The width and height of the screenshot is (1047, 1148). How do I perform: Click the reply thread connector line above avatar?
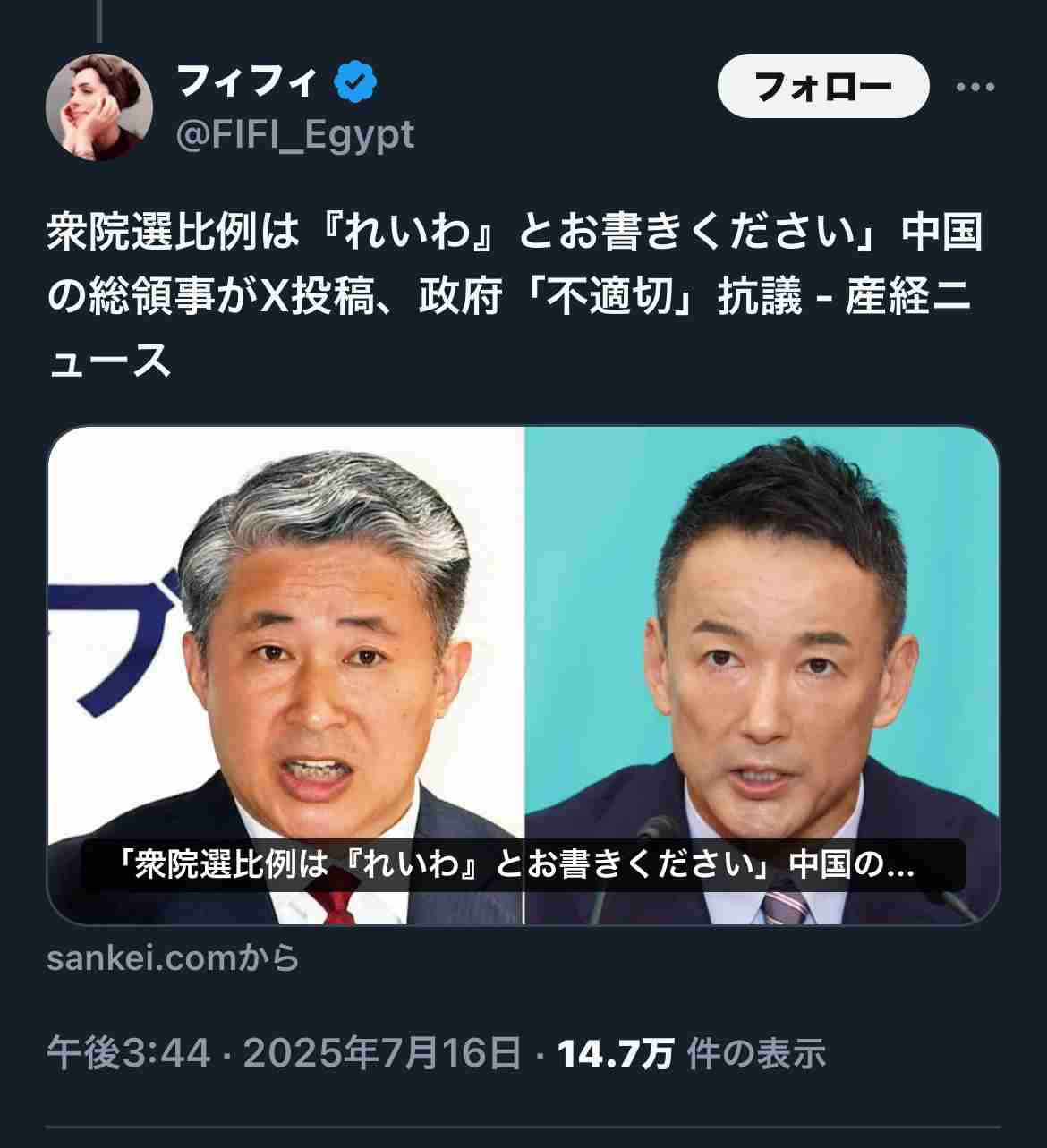click(98, 21)
